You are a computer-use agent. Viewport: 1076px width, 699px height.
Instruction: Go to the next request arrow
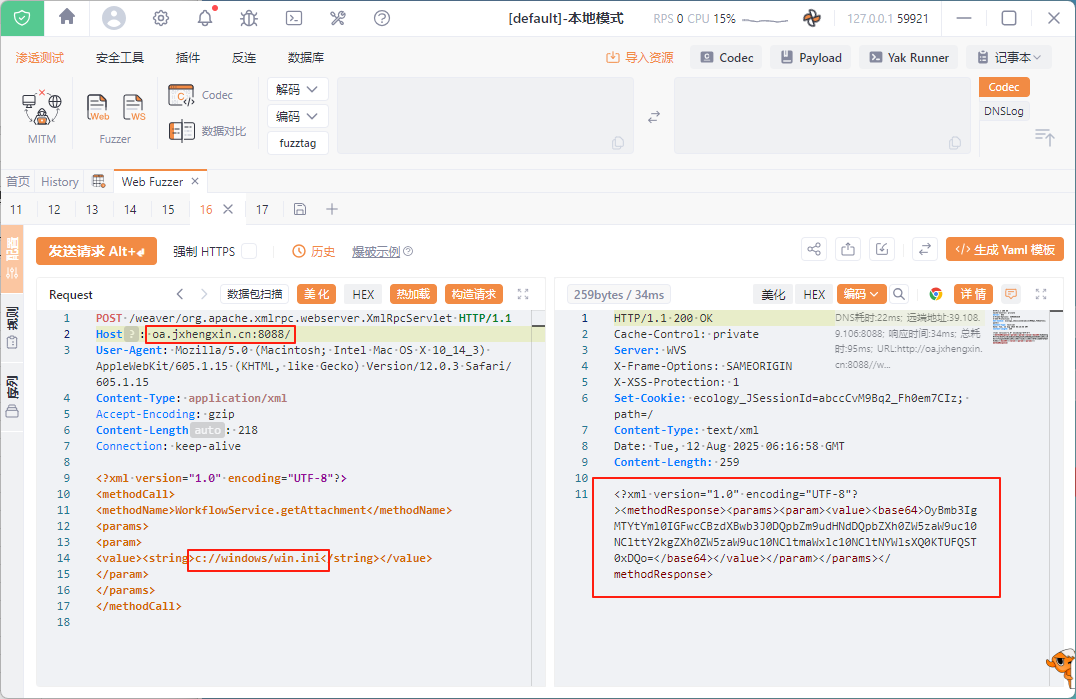[204, 294]
